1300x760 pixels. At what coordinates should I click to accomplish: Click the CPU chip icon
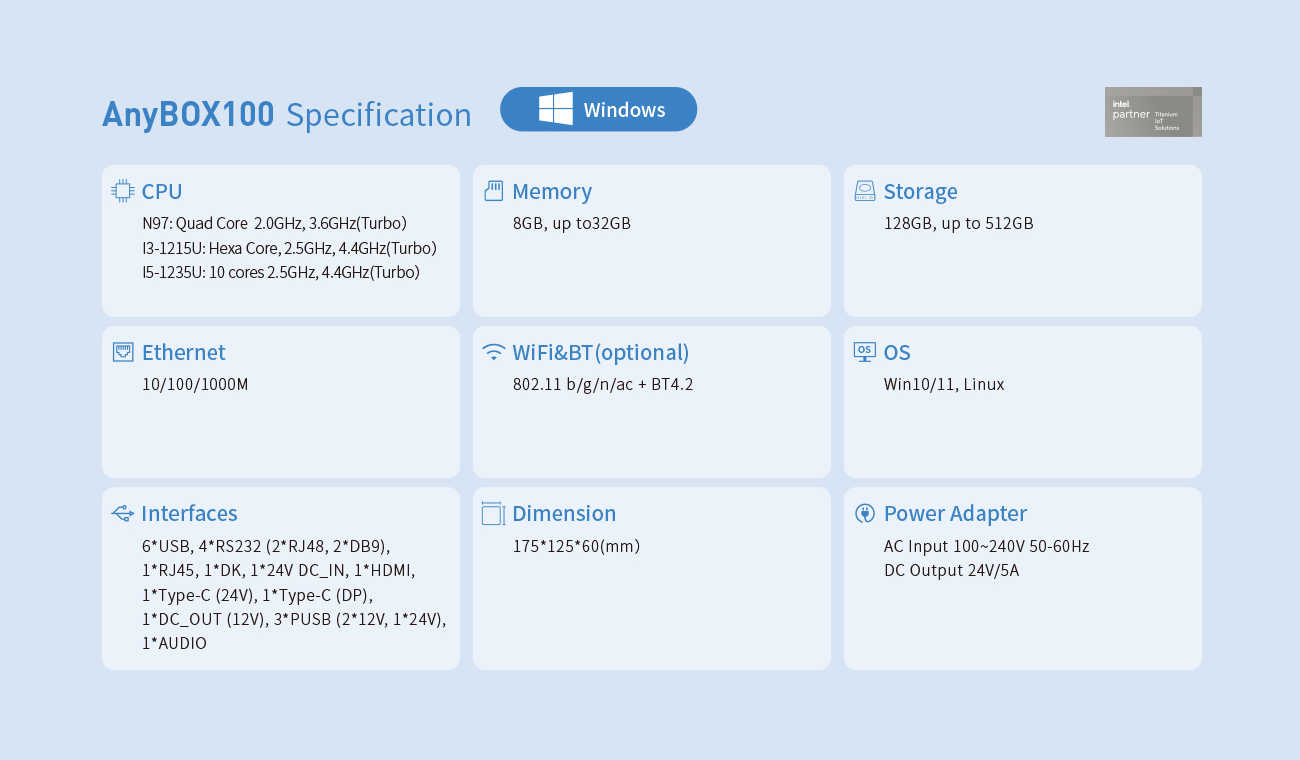[x=123, y=191]
